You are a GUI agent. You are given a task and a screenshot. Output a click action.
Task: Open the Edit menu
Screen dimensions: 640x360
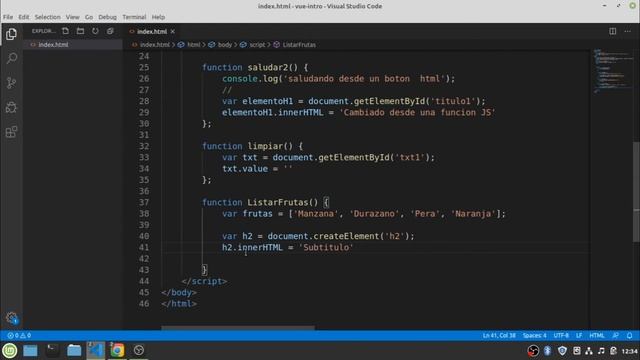pyautogui.click(x=24, y=17)
